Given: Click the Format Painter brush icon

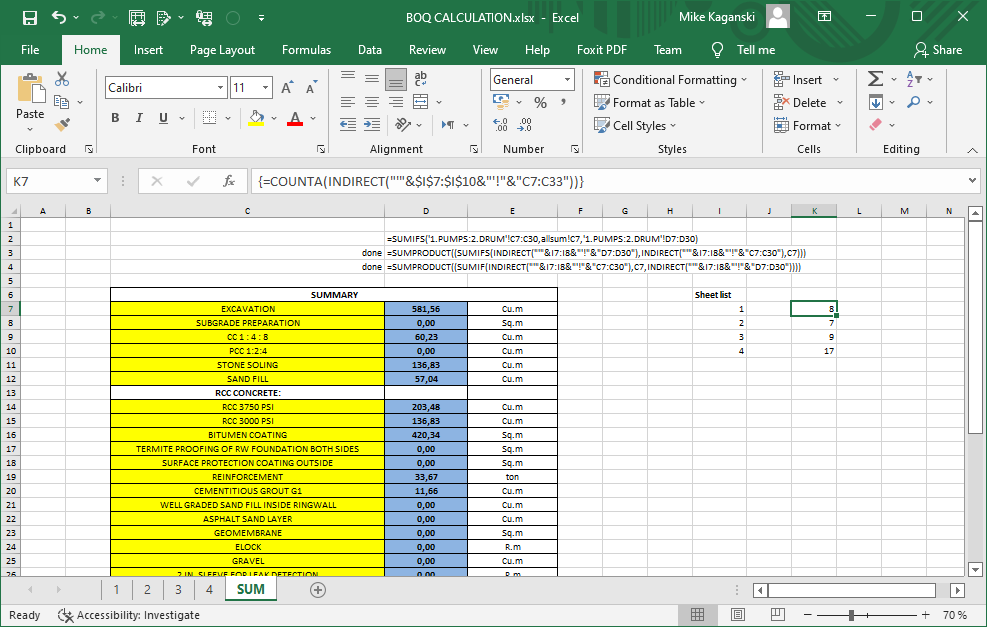Looking at the screenshot, I should click(62, 125).
